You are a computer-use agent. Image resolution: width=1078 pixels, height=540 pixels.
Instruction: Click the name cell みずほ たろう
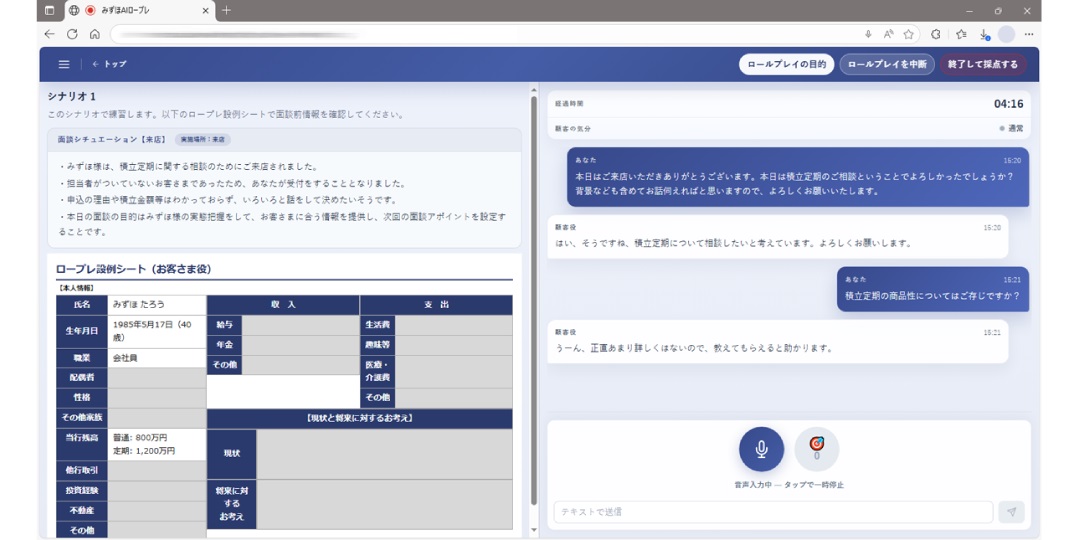coord(157,304)
